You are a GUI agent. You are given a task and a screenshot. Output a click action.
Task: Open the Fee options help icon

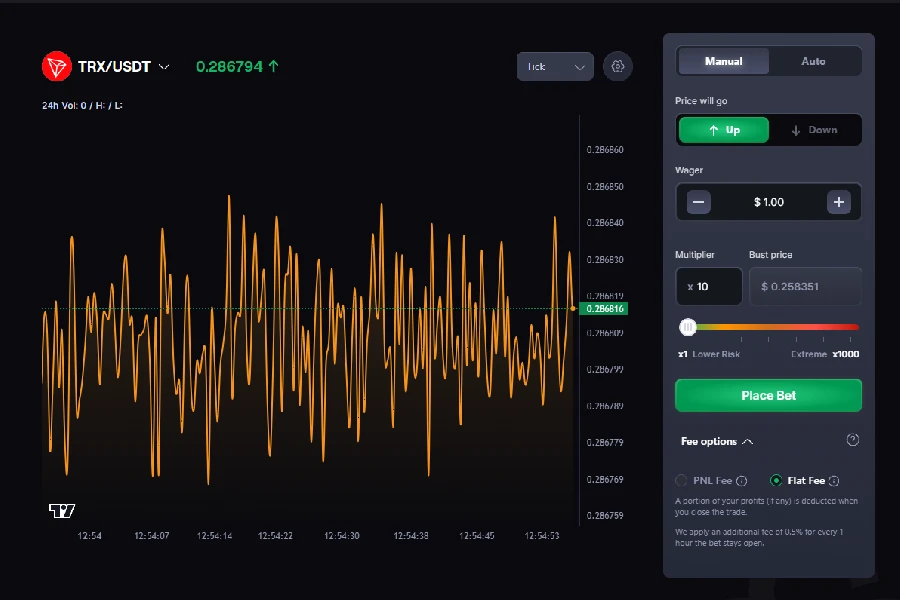(852, 440)
